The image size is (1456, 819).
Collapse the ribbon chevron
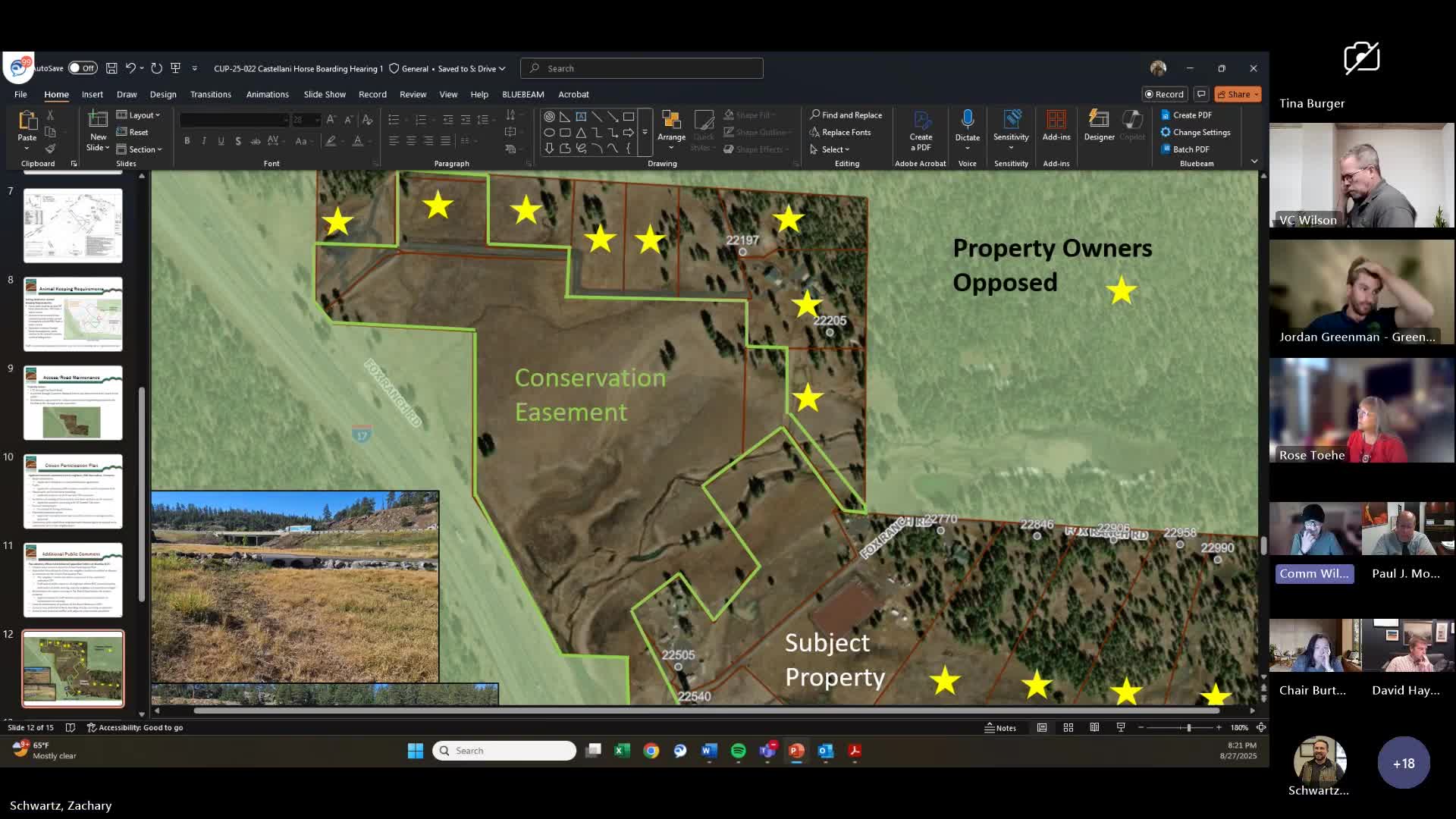click(1254, 162)
